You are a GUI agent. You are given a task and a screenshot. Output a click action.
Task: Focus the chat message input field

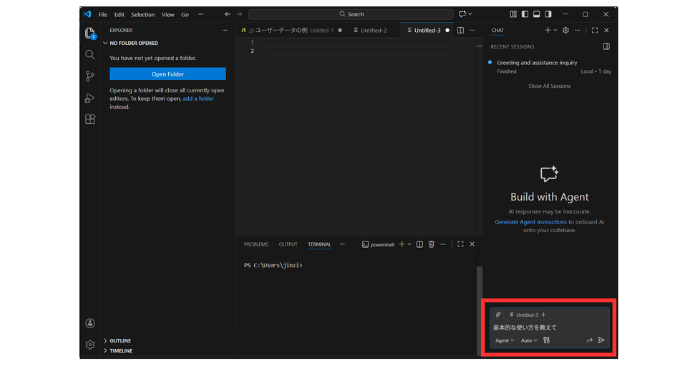[550, 328]
